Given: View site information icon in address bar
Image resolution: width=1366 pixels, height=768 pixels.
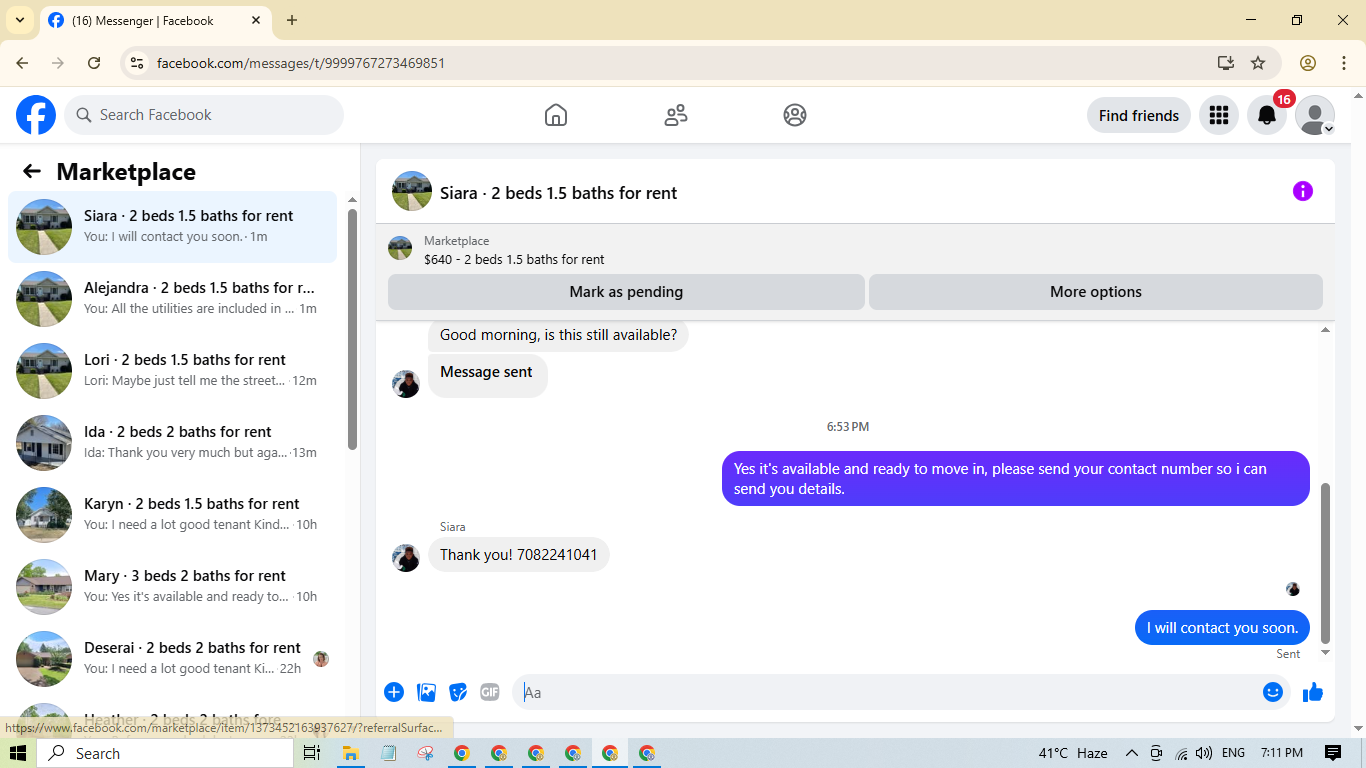Looking at the screenshot, I should [138, 63].
